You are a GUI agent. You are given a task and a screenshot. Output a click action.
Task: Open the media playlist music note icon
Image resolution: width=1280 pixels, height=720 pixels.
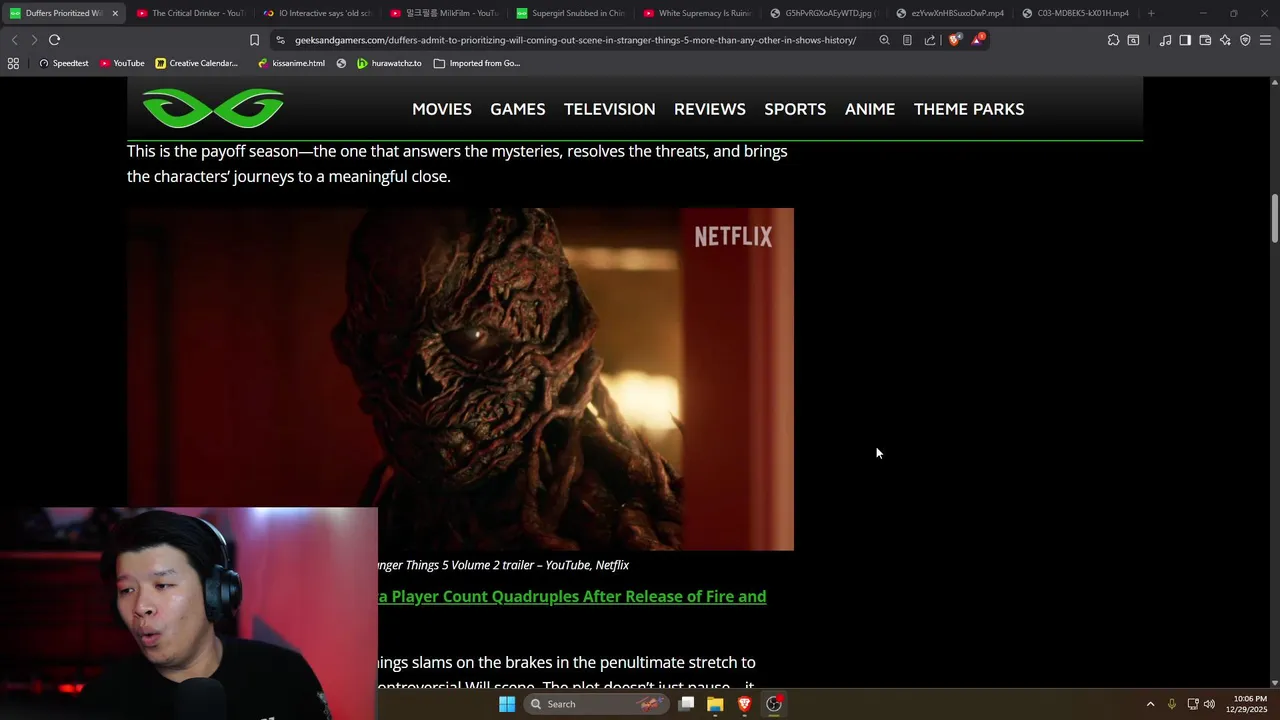click(1165, 40)
